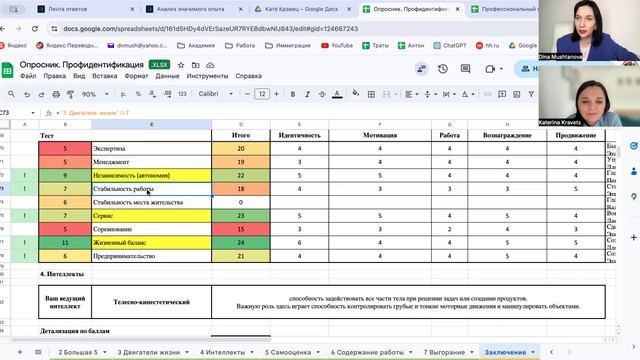Open the text color picker
The height and width of the screenshot is (360, 640).
[x=337, y=94]
